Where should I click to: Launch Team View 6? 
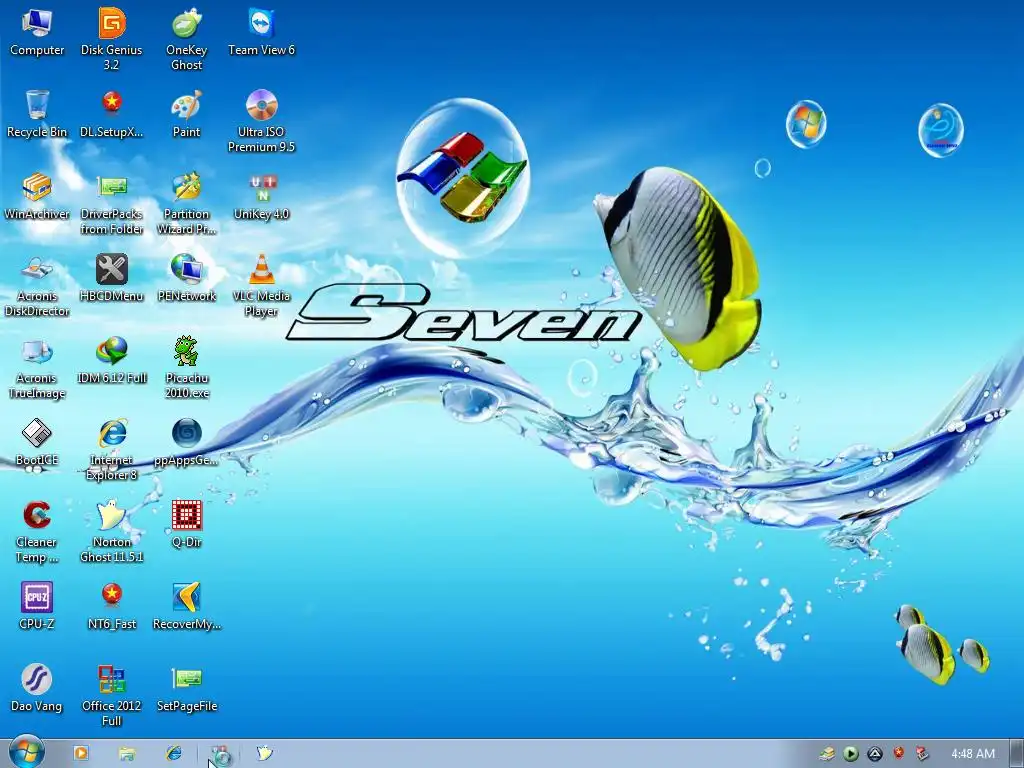pyautogui.click(x=261, y=33)
